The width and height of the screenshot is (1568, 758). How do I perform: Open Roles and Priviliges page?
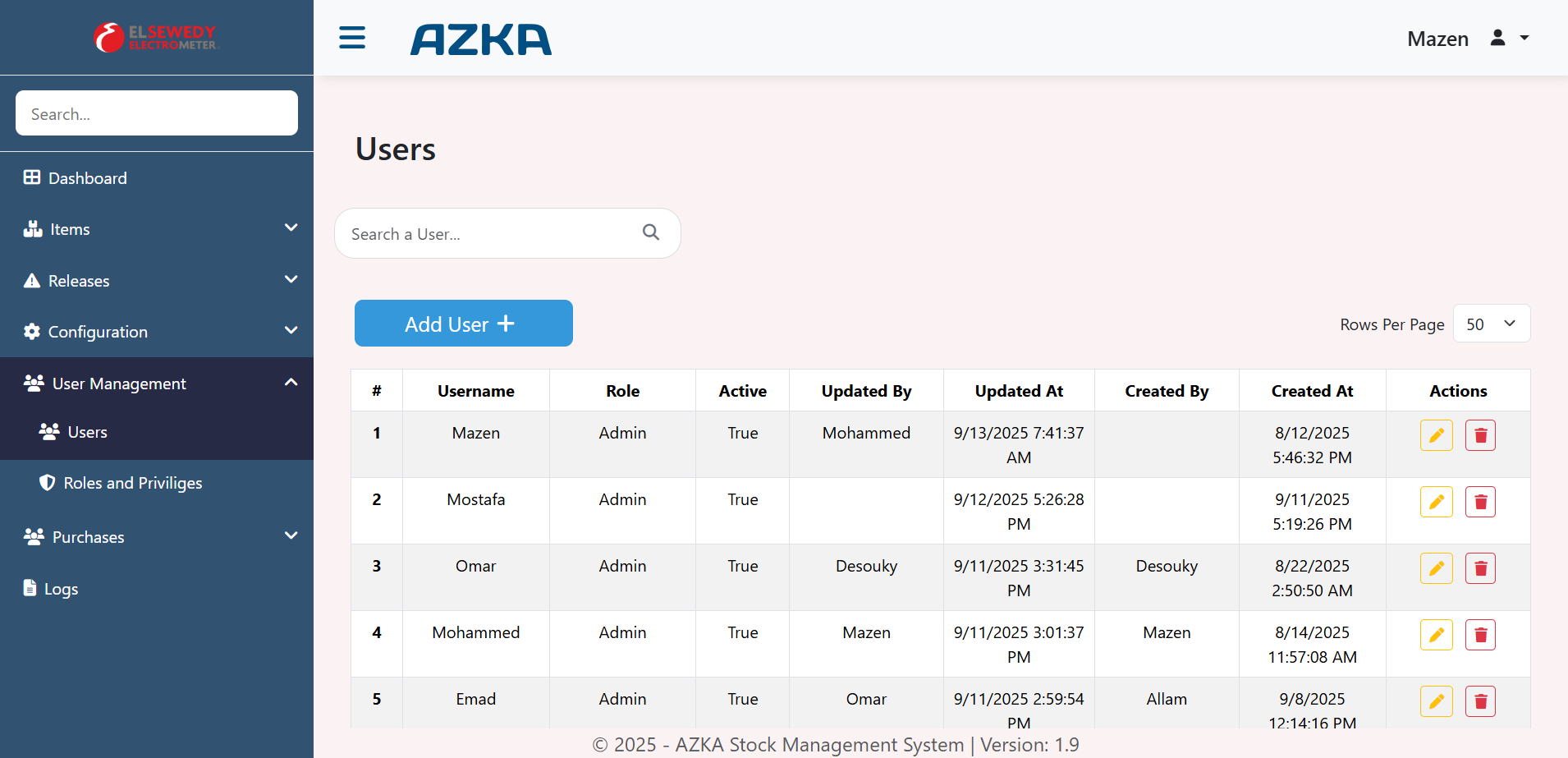[132, 483]
